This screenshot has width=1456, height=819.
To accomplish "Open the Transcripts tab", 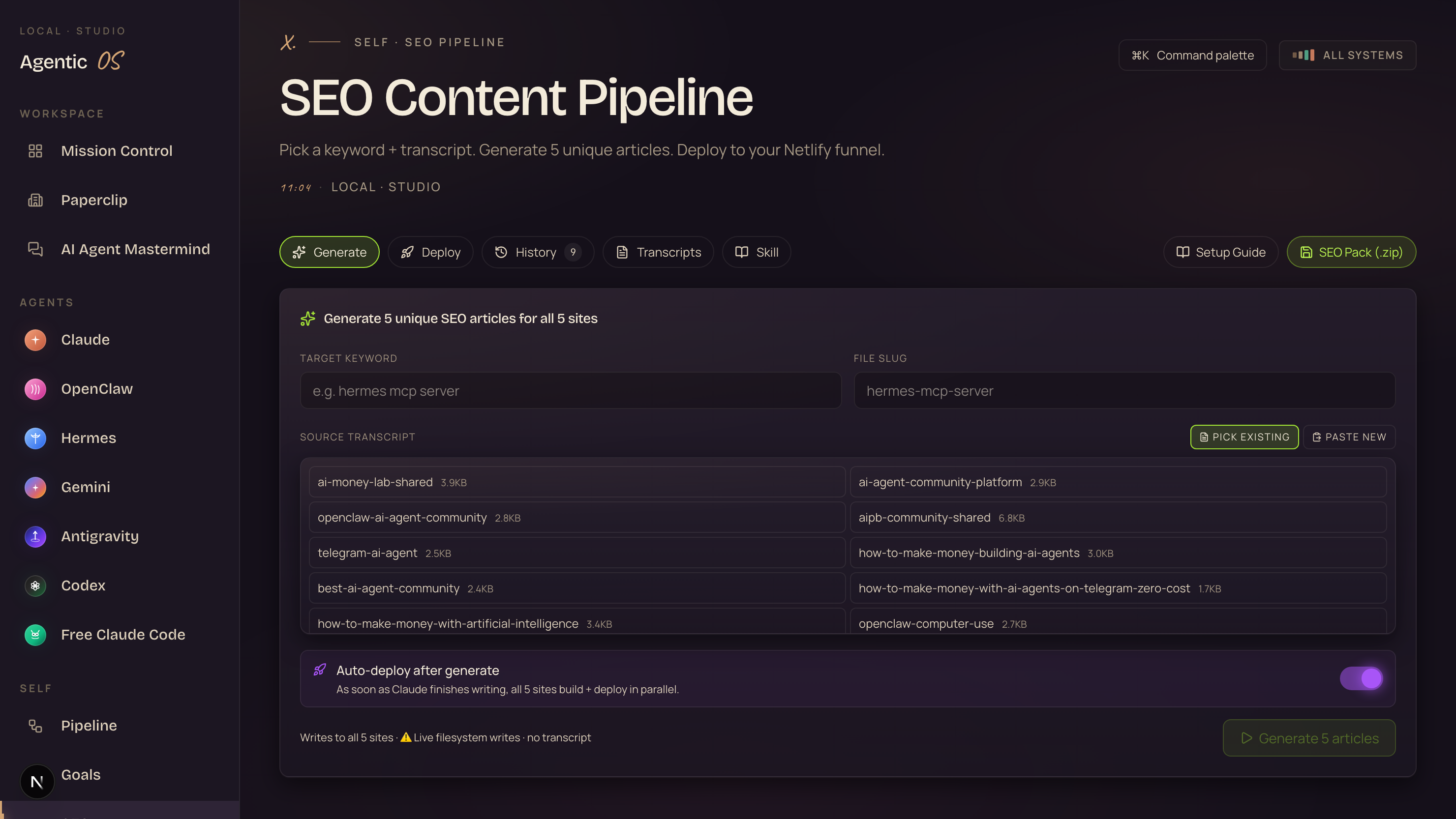I will (x=658, y=253).
